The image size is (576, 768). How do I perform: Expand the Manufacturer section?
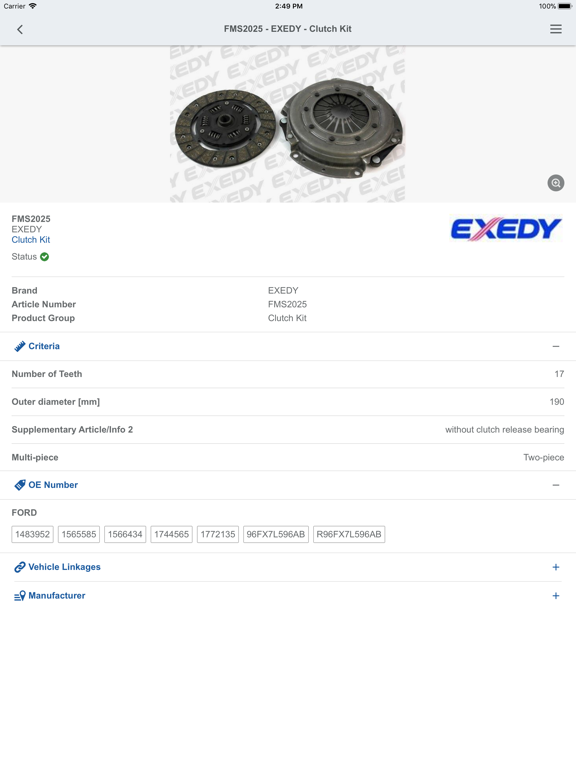tap(555, 596)
